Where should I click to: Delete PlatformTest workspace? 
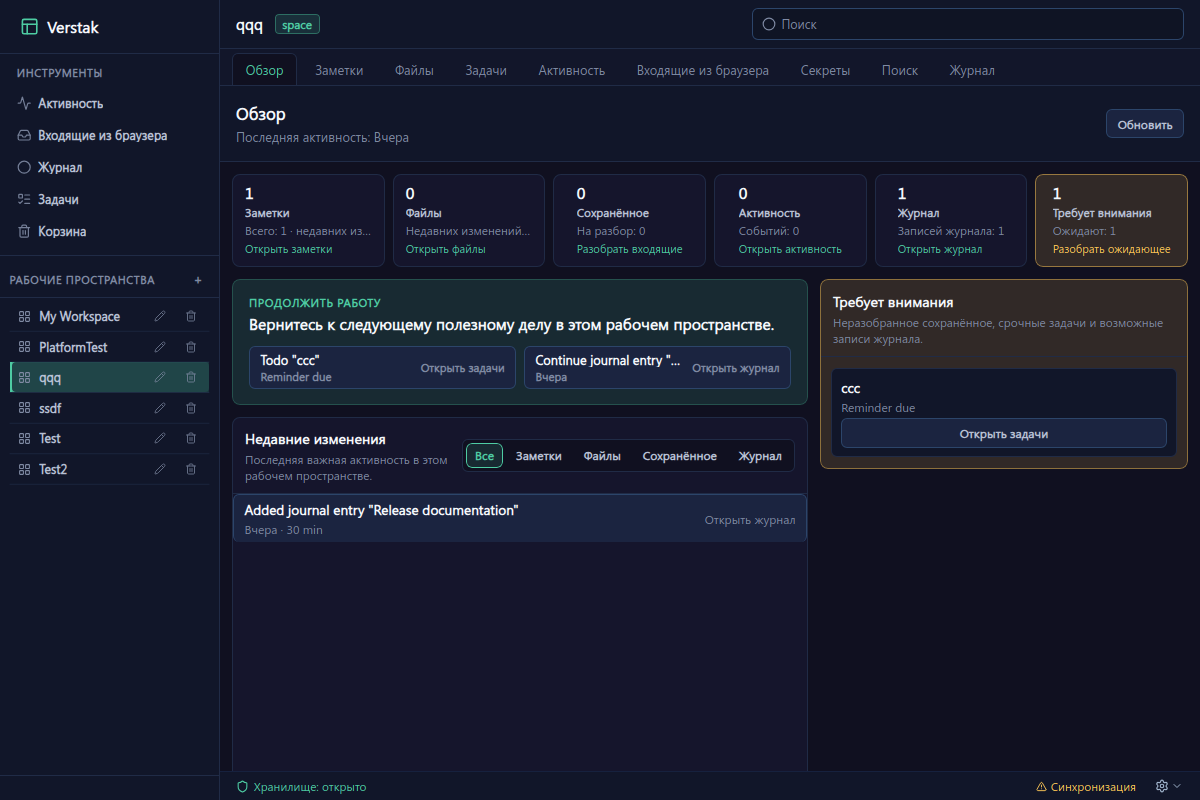point(191,347)
